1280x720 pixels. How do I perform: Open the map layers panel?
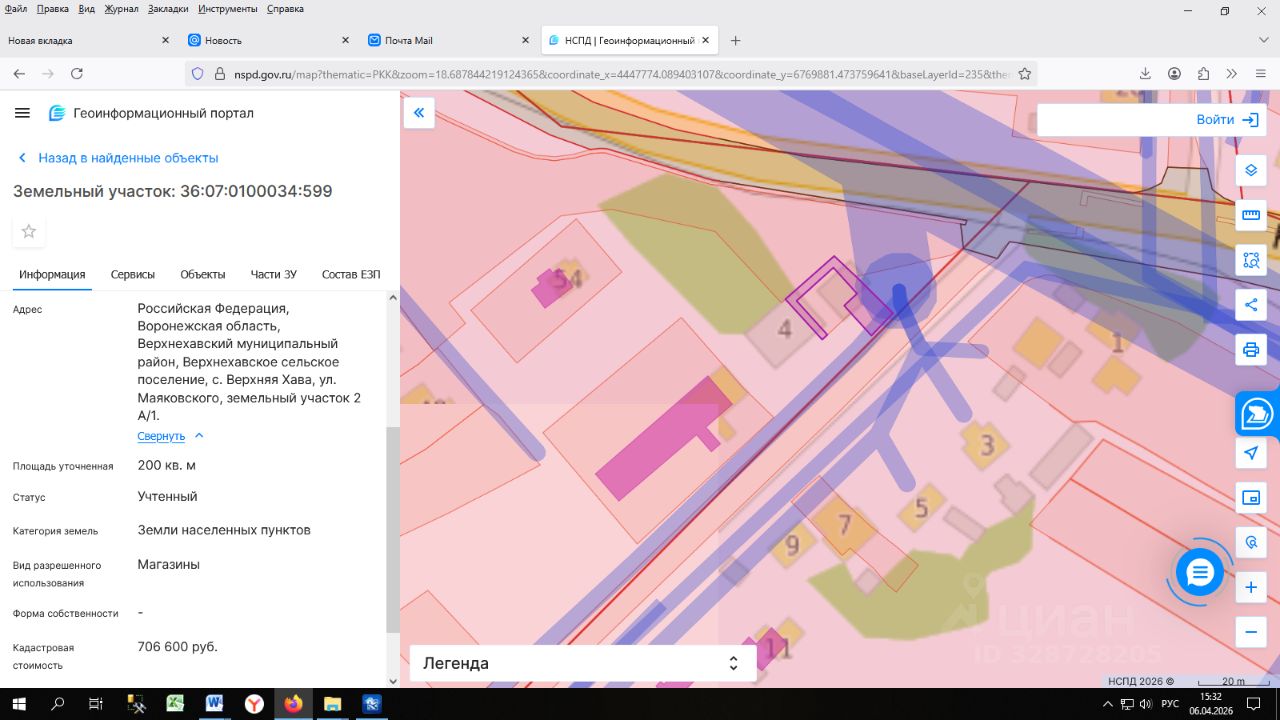(1250, 170)
